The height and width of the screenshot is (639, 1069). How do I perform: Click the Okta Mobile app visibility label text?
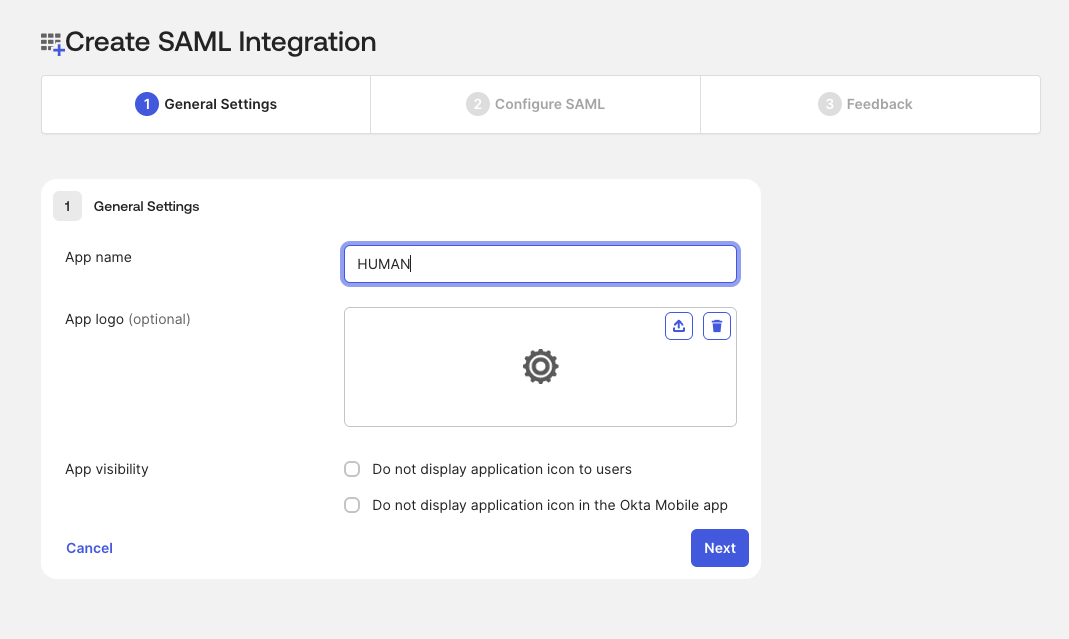point(549,505)
